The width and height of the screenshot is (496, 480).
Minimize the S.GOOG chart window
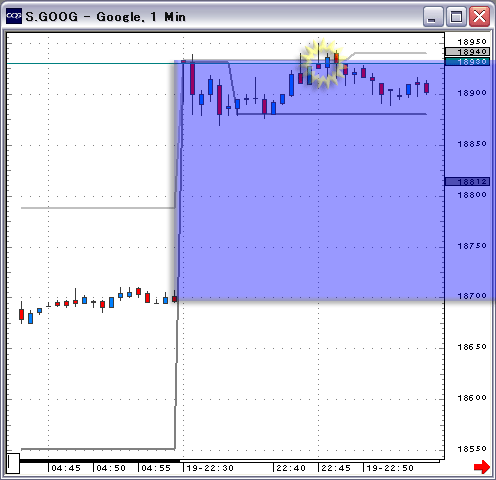tap(433, 17)
